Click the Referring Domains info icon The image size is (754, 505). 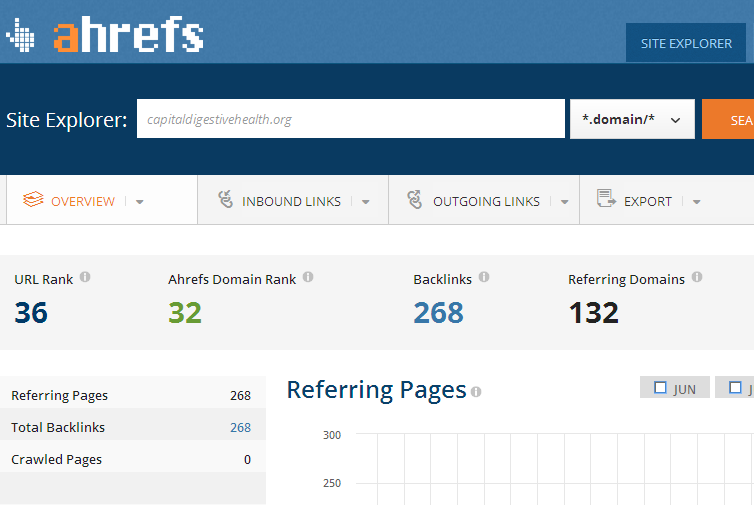(x=697, y=277)
